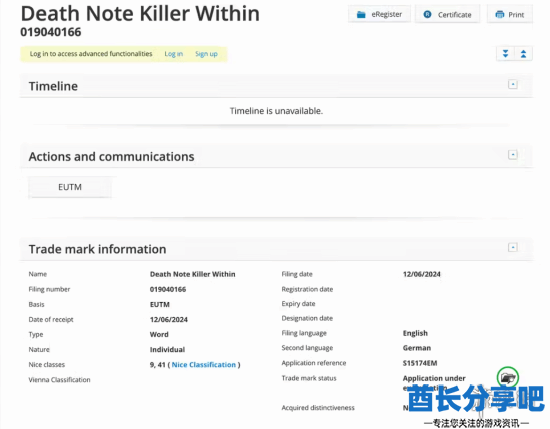Open the Nice Classification link
Screen dimensions: 550x429
click(x=203, y=365)
